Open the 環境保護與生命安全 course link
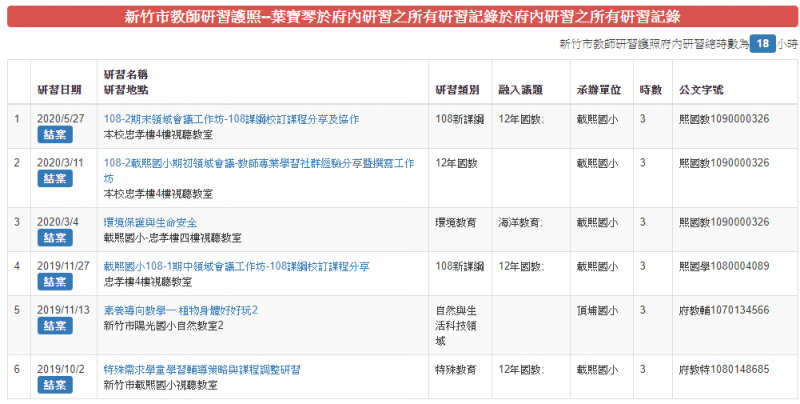Viewport: 800px width, 404px height. coord(150,222)
